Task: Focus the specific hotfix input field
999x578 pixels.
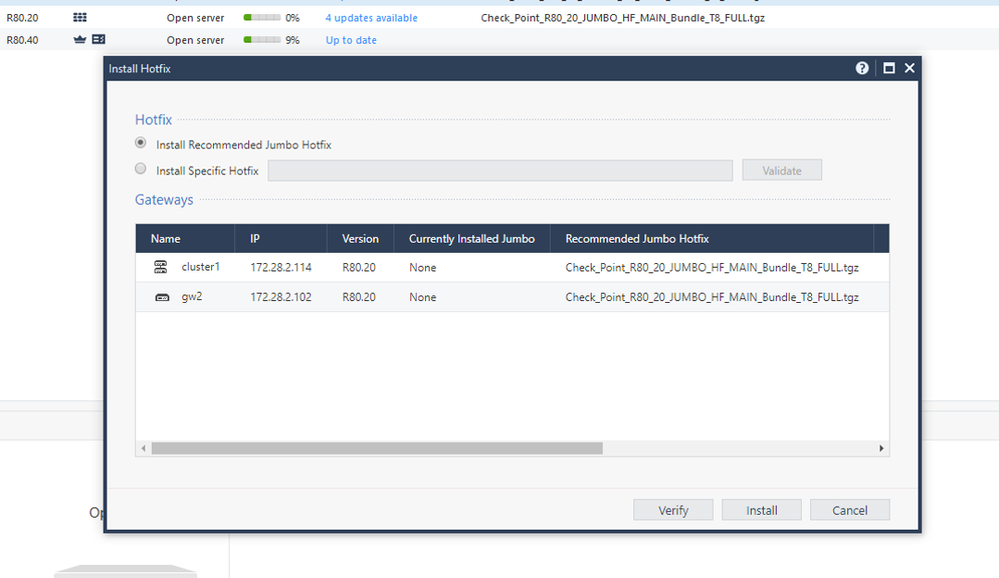Action: tap(500, 170)
